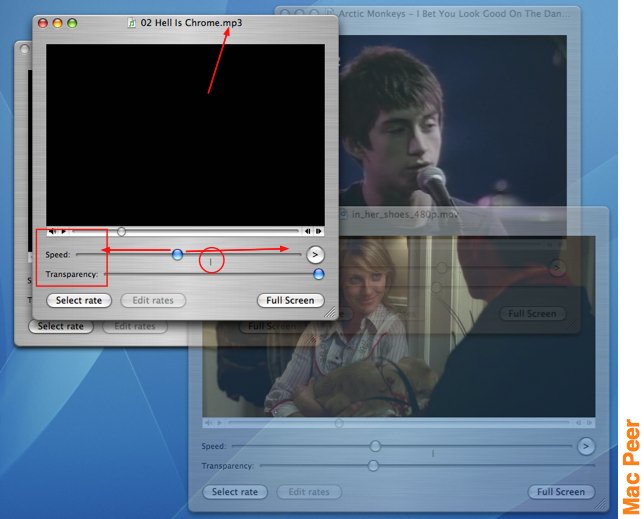Mute volume icon in Hell Is Chrome window
Screen dimensions: 644x519
(52, 232)
